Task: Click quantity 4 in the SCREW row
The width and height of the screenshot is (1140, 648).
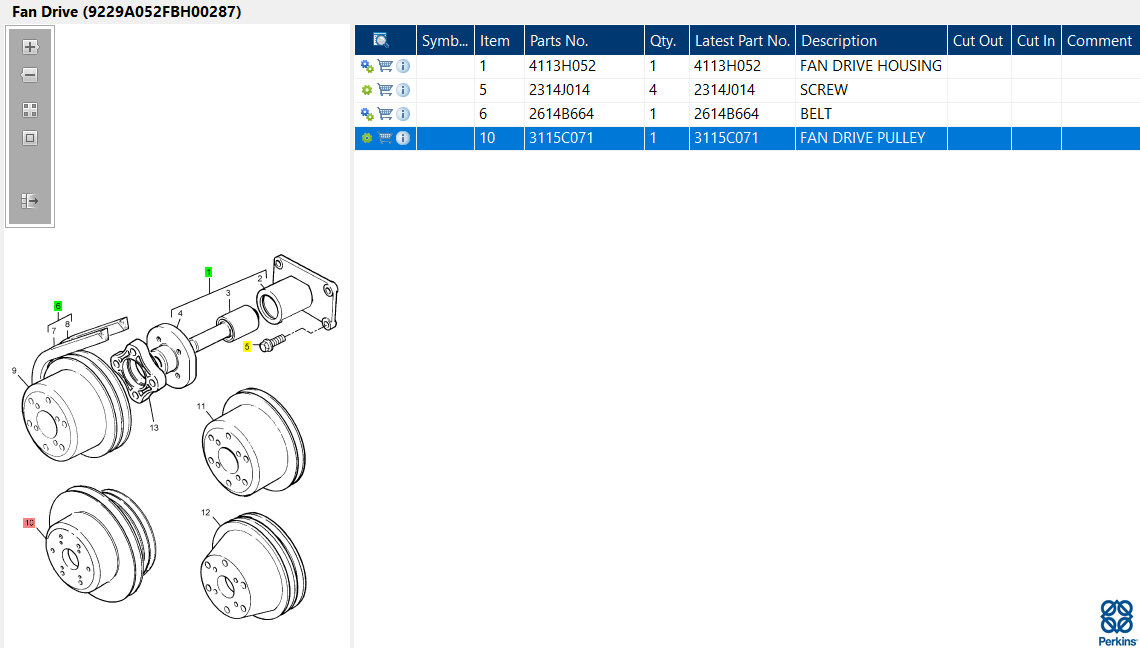Action: click(x=653, y=90)
